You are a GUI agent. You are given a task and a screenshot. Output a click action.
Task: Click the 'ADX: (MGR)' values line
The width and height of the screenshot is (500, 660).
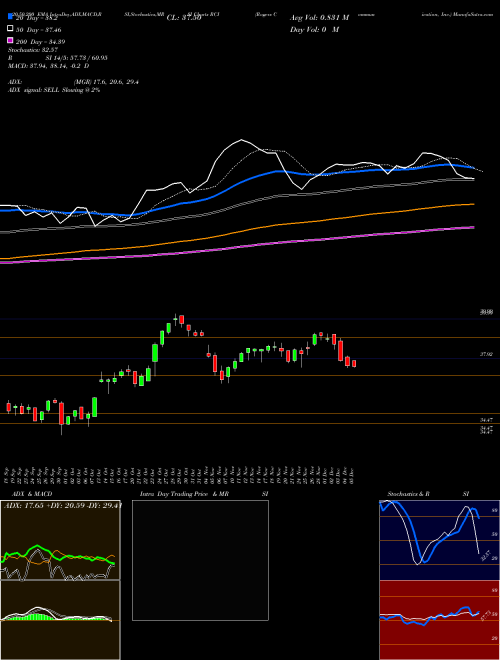[73, 82]
